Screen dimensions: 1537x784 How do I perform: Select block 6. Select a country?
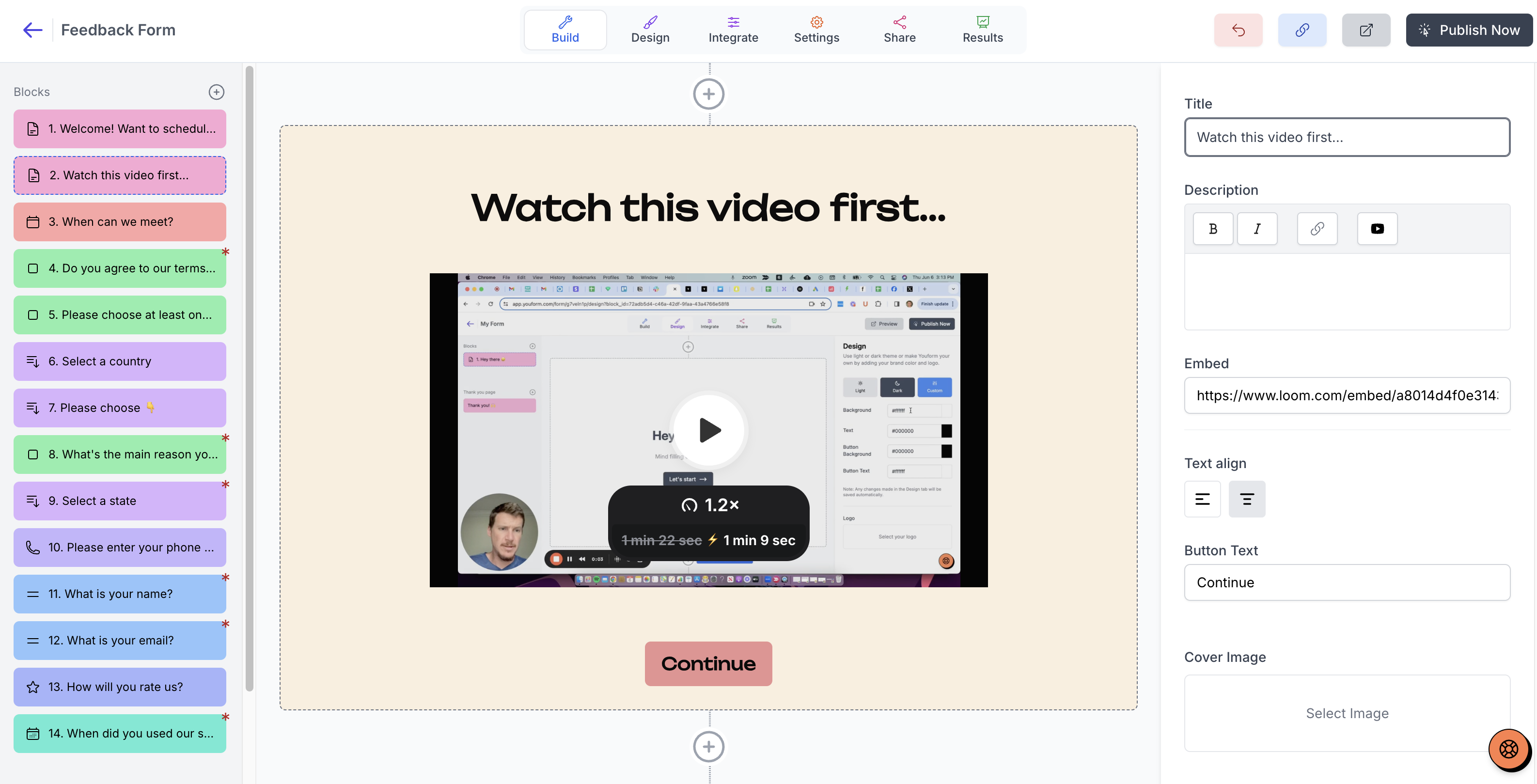coord(120,361)
